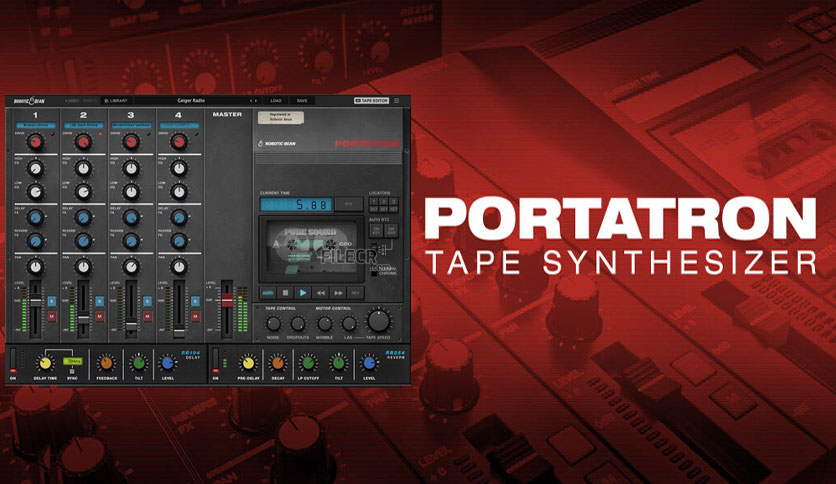The width and height of the screenshot is (836, 484).
Task: Click the yellow Delay Time knob
Action: (45, 364)
